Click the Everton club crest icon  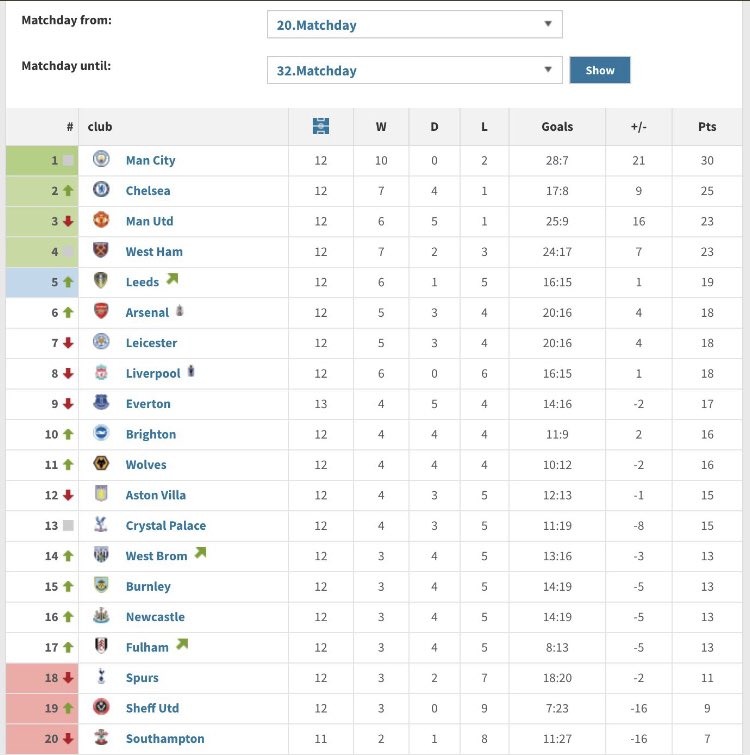click(101, 403)
